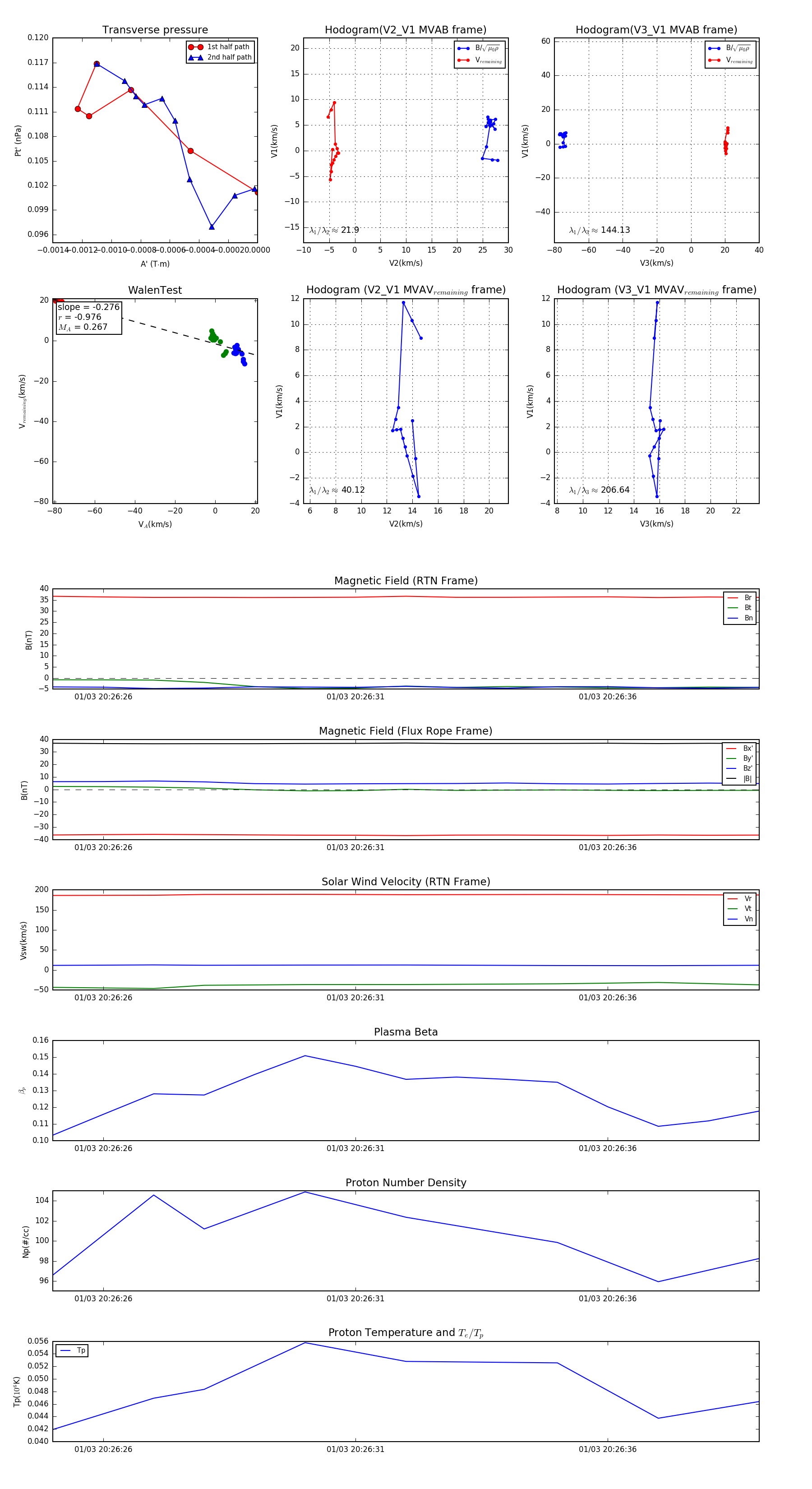The width and height of the screenshot is (812, 1489).
Task: Select the '1st half path' legend entry
Action: pyautogui.click(x=220, y=47)
